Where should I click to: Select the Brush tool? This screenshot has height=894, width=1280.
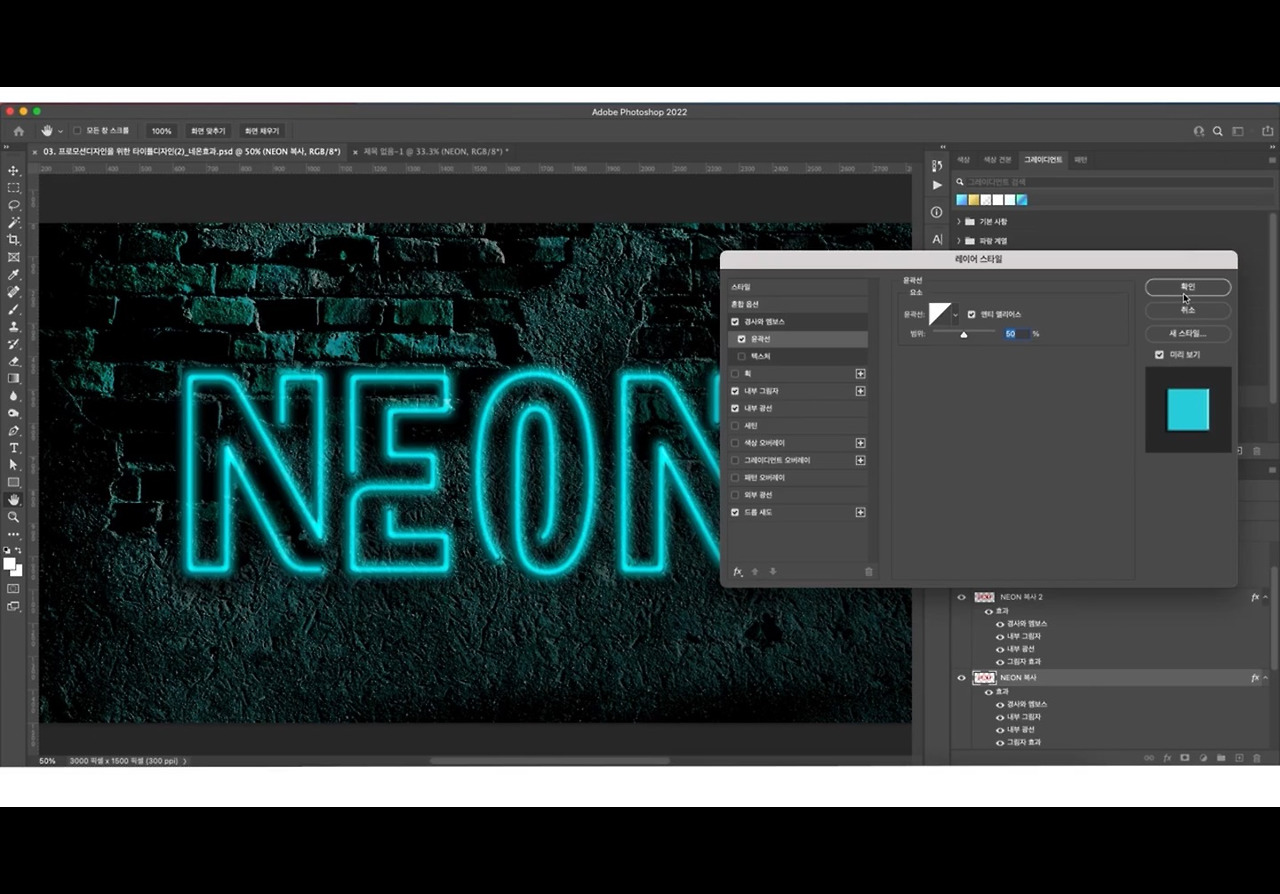pos(14,309)
